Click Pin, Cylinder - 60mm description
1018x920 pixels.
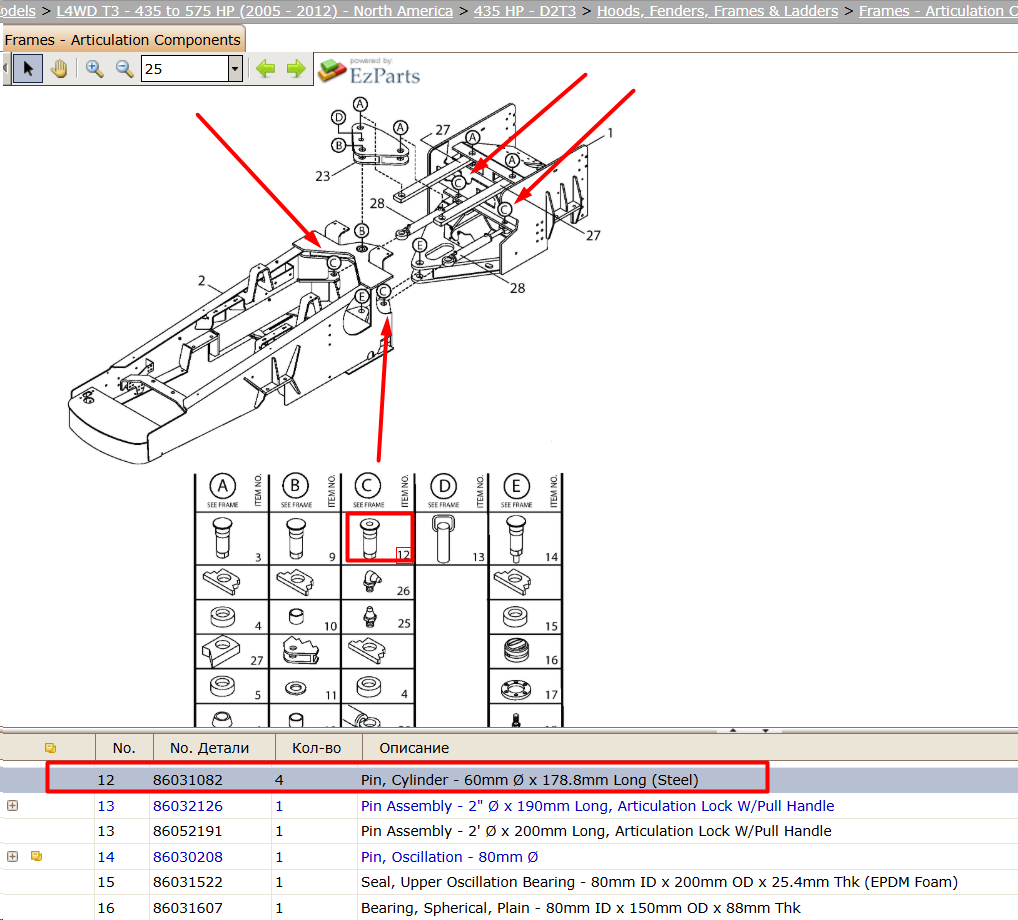(530, 780)
